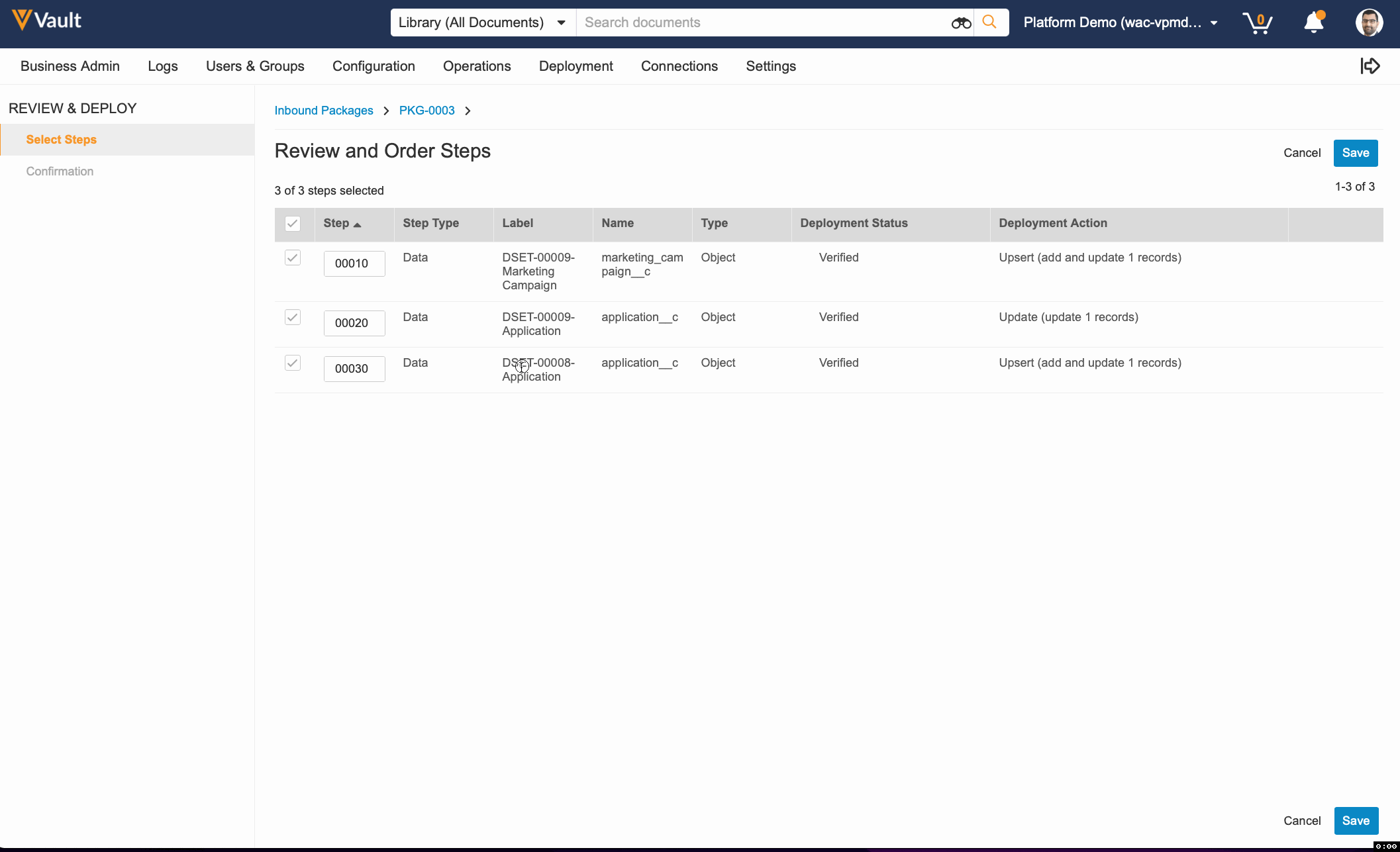Open the shopping cart icon
Image resolution: width=1400 pixels, height=852 pixels.
click(x=1257, y=23)
